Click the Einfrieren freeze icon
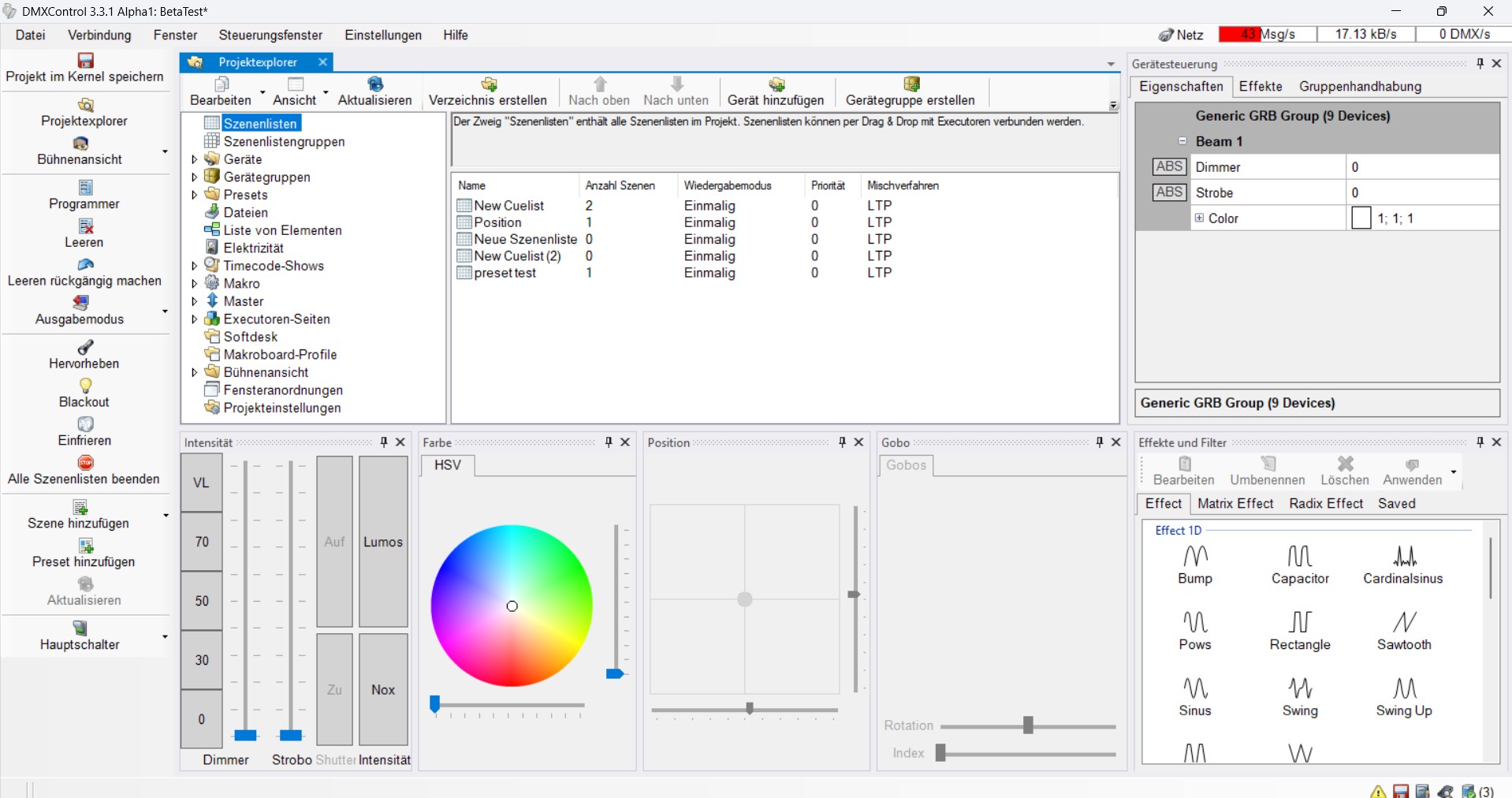Image resolution: width=1512 pixels, height=798 pixels. click(x=85, y=424)
